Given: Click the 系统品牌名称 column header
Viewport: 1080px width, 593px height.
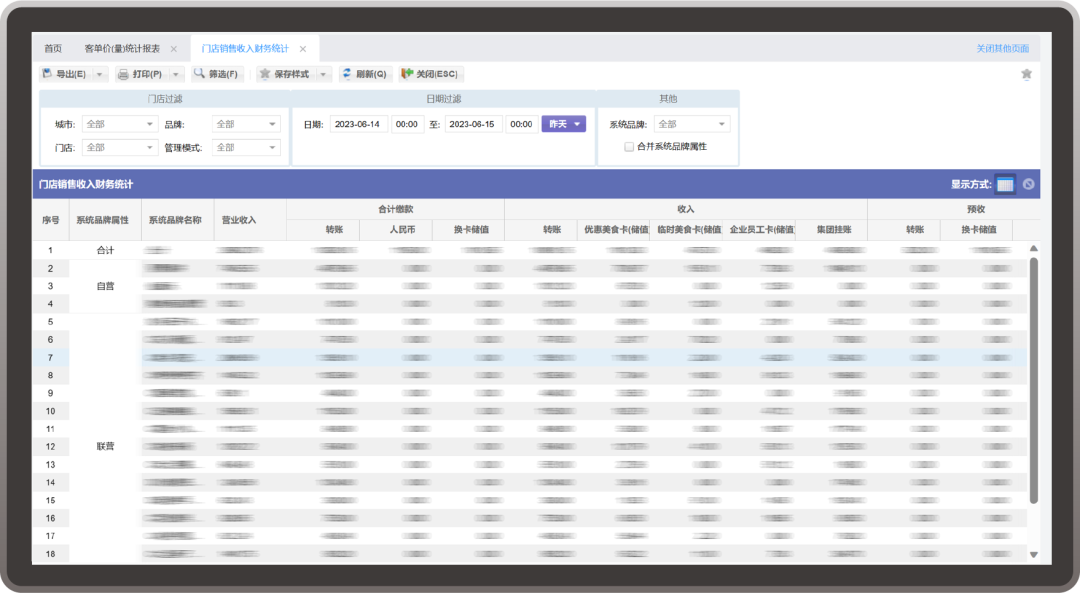Looking at the screenshot, I should pos(177,220).
